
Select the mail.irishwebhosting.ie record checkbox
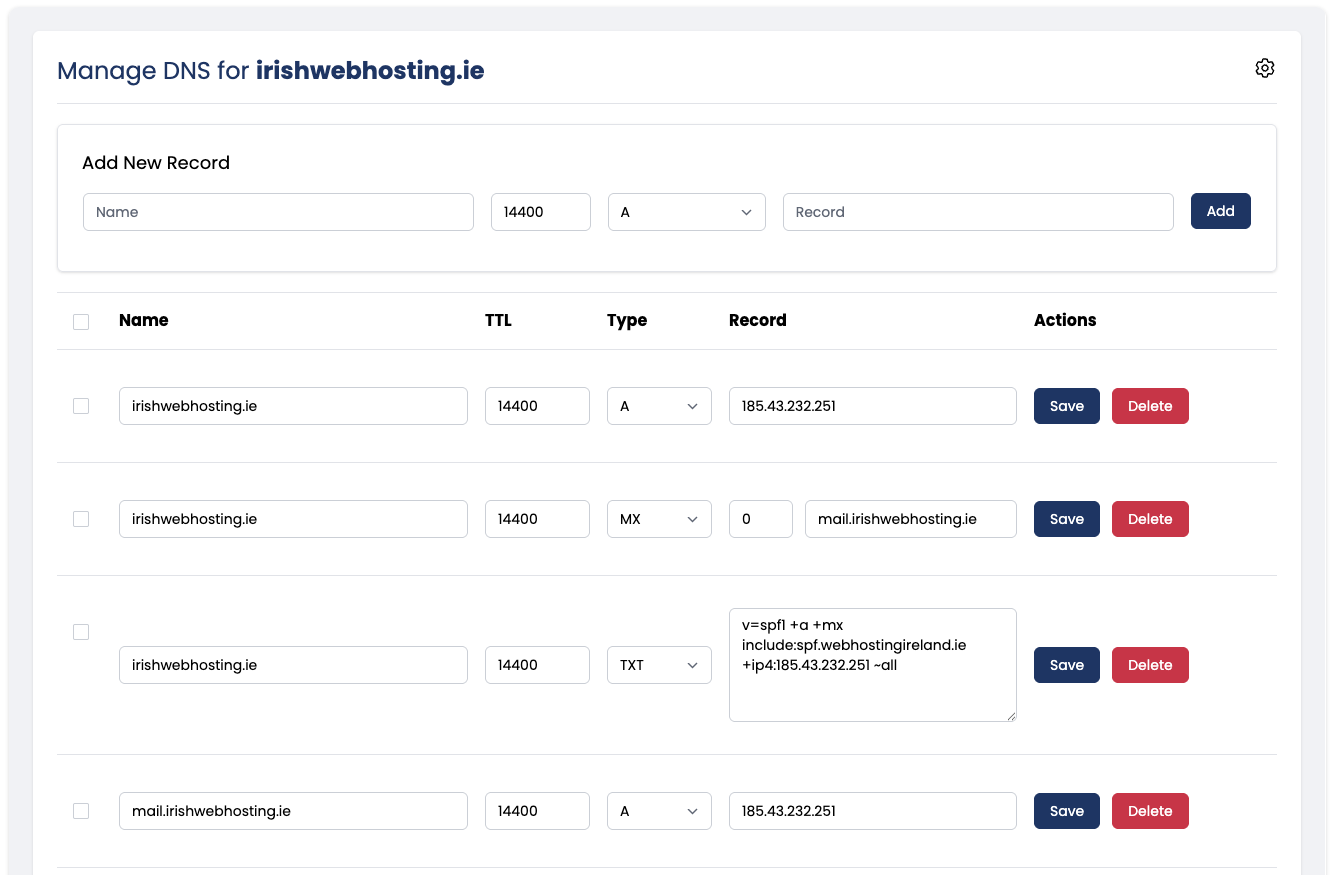click(81, 811)
